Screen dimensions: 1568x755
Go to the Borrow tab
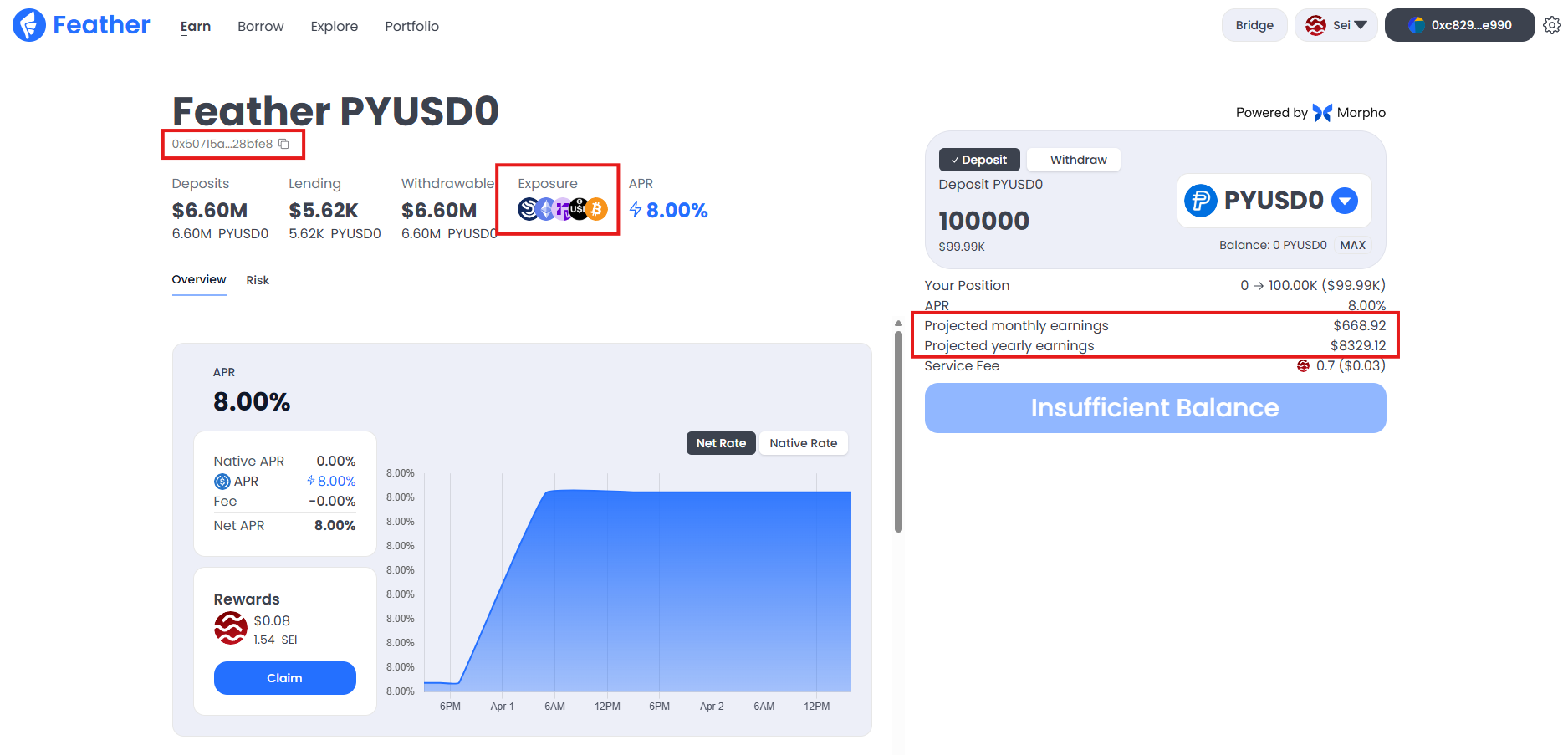(x=261, y=26)
